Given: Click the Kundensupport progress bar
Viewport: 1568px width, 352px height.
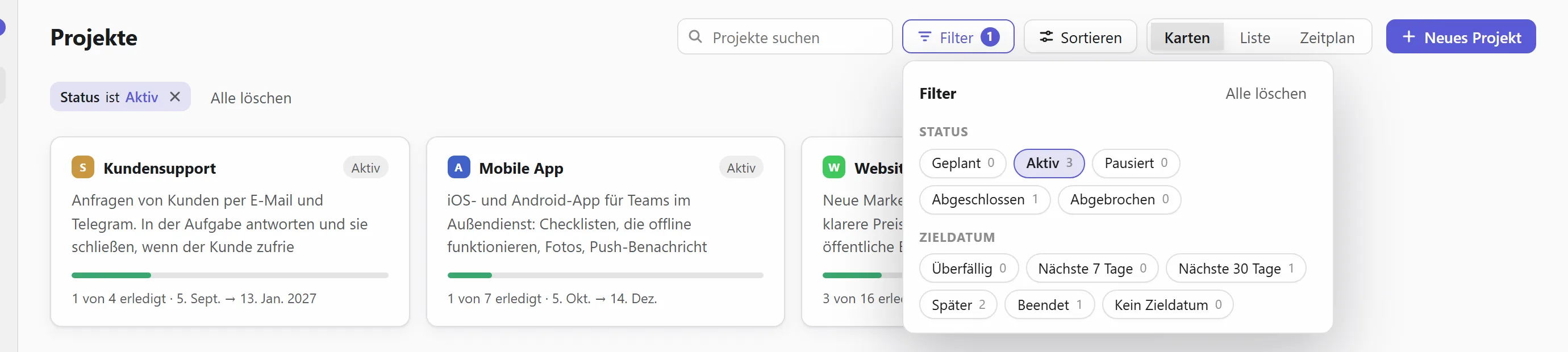Looking at the screenshot, I should pyautogui.click(x=230, y=275).
